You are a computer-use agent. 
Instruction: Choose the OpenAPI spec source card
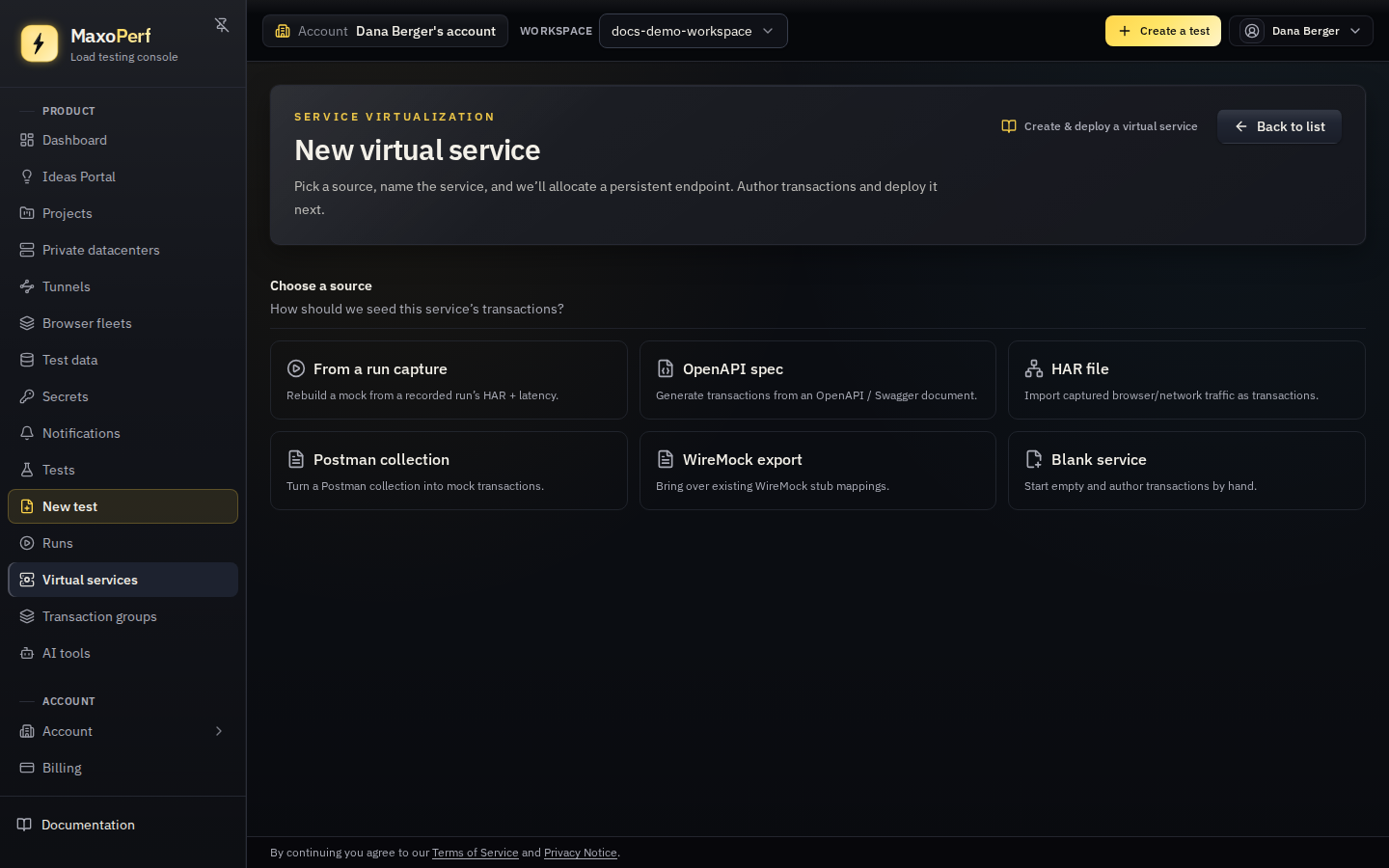(818, 380)
